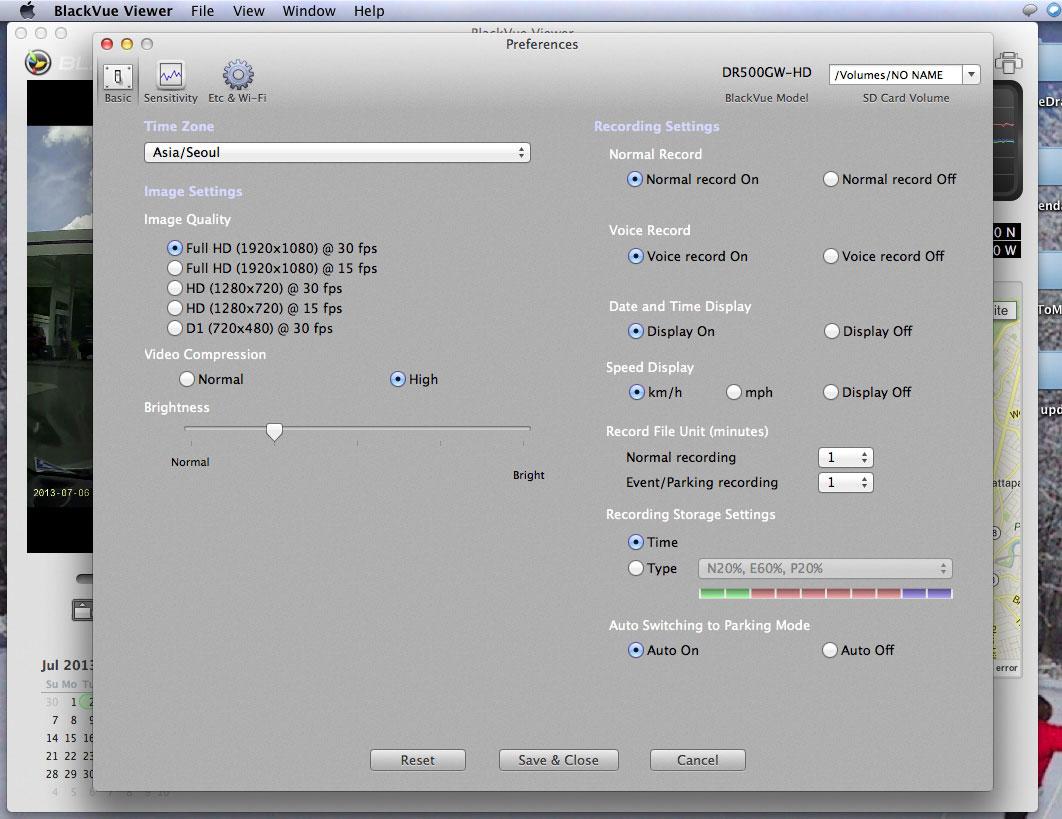
Task: Open the File menu
Action: click(x=203, y=11)
